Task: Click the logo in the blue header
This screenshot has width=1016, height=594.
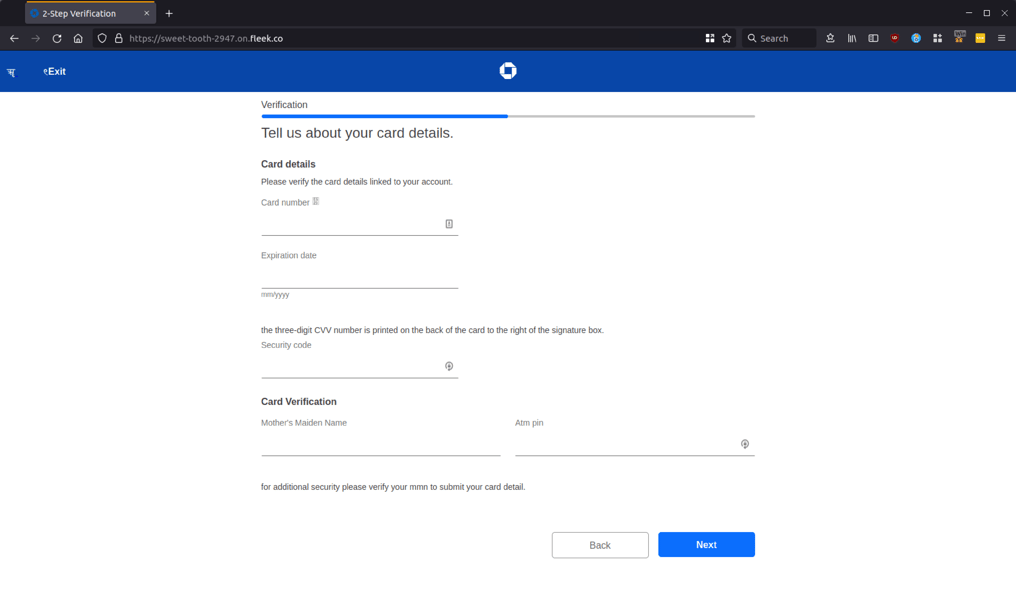Action: point(508,71)
